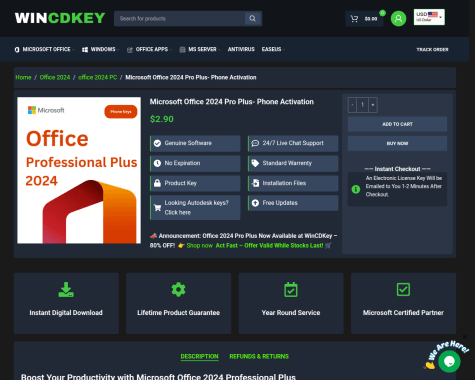The height and width of the screenshot is (380, 475).
Task: Click the Buy Now button
Action: pyautogui.click(x=397, y=143)
